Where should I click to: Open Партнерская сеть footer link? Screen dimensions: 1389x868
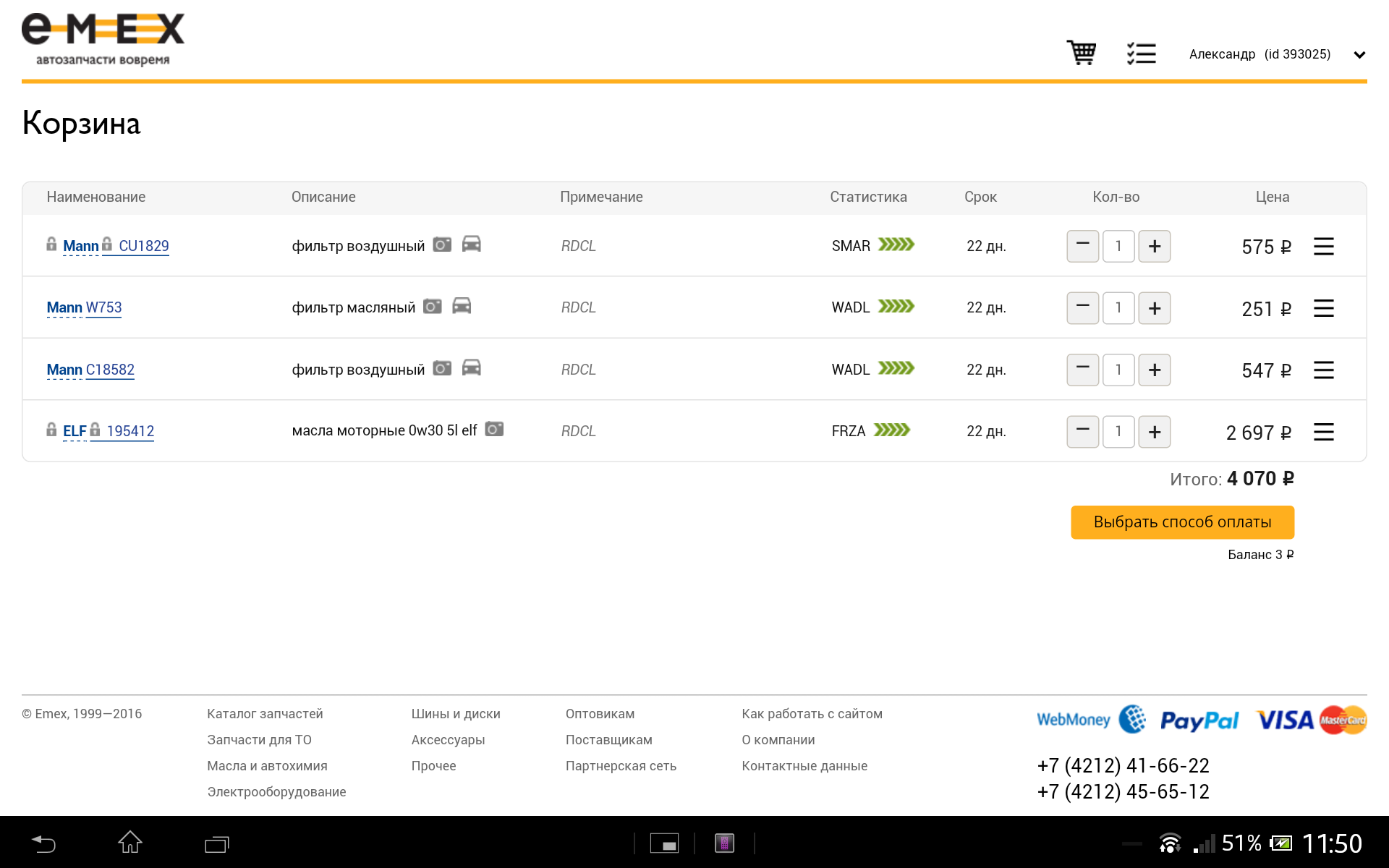[621, 766]
